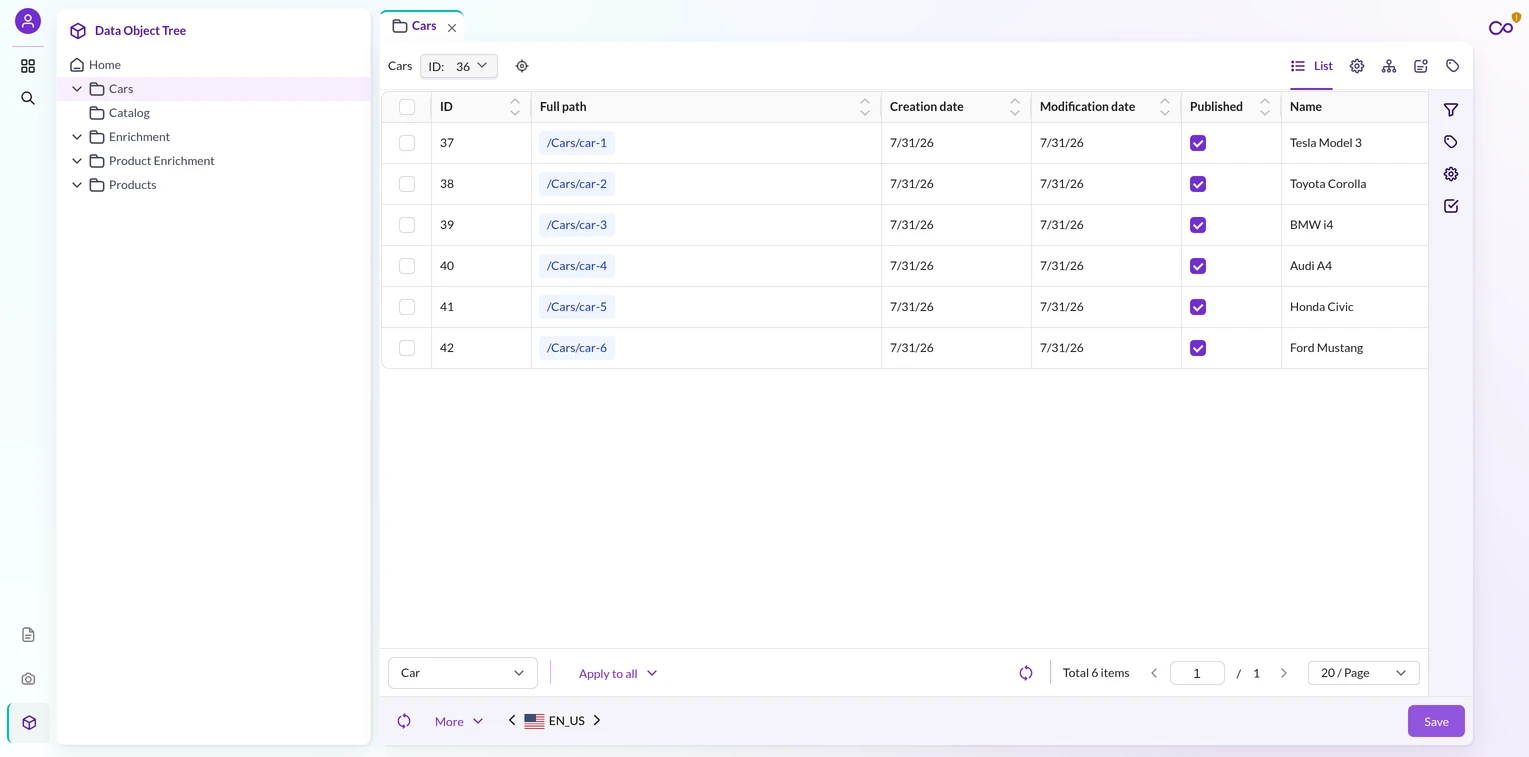
Task: Toggle the select-all checkbox in table header
Action: [407, 107]
